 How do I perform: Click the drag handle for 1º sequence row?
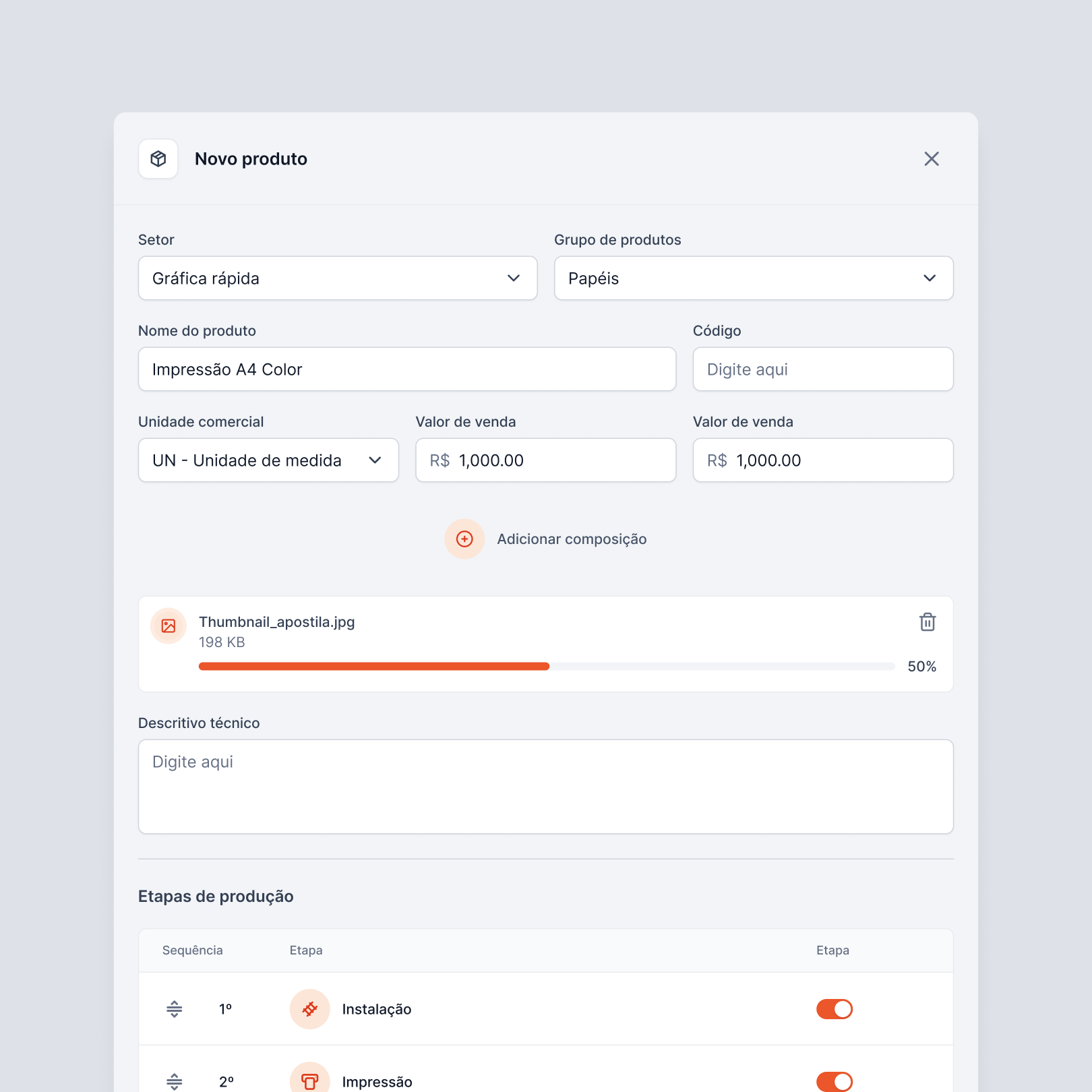174,1009
